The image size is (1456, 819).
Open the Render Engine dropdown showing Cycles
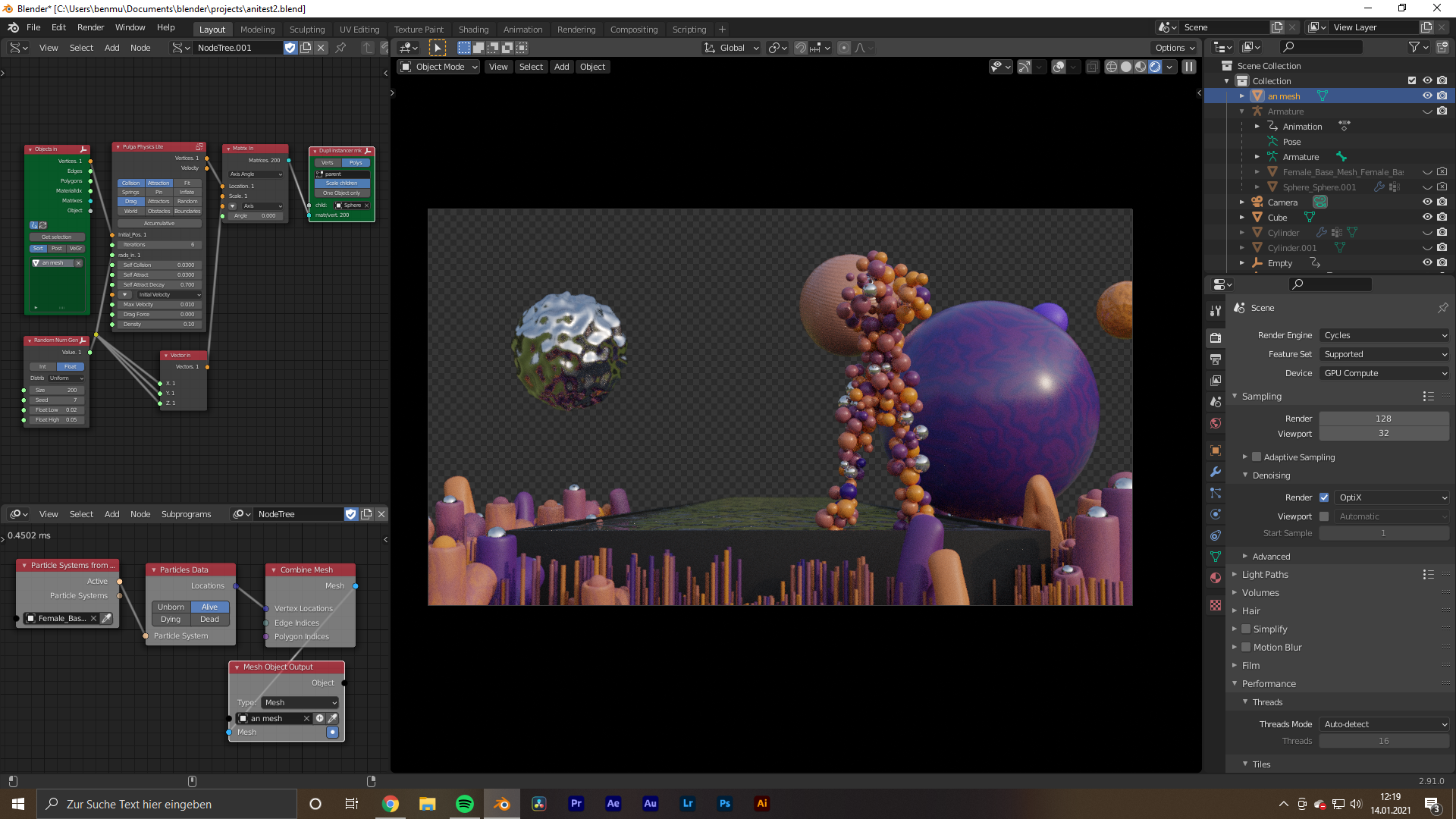pos(1383,335)
